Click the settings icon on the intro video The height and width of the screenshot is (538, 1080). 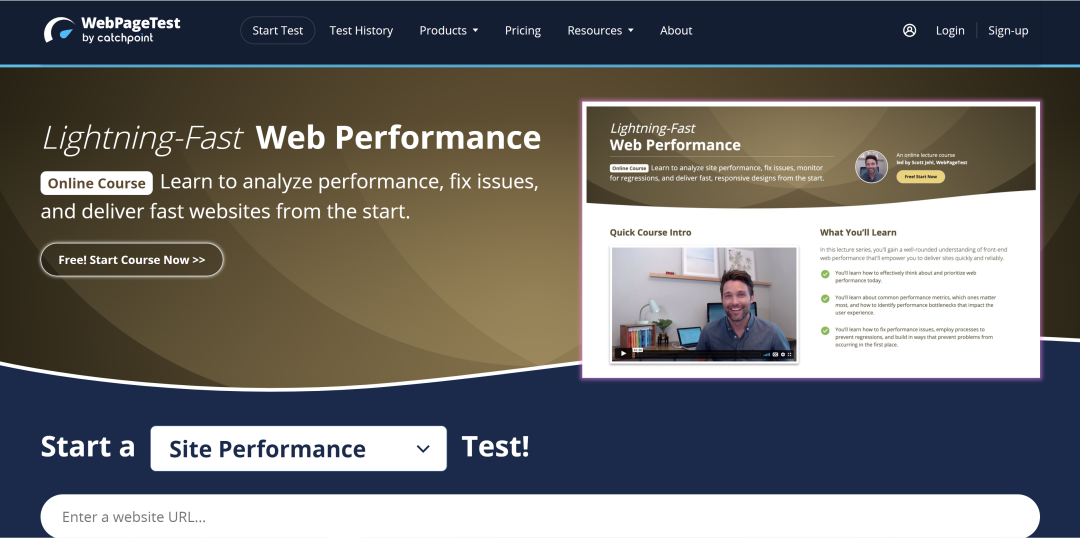(782, 354)
